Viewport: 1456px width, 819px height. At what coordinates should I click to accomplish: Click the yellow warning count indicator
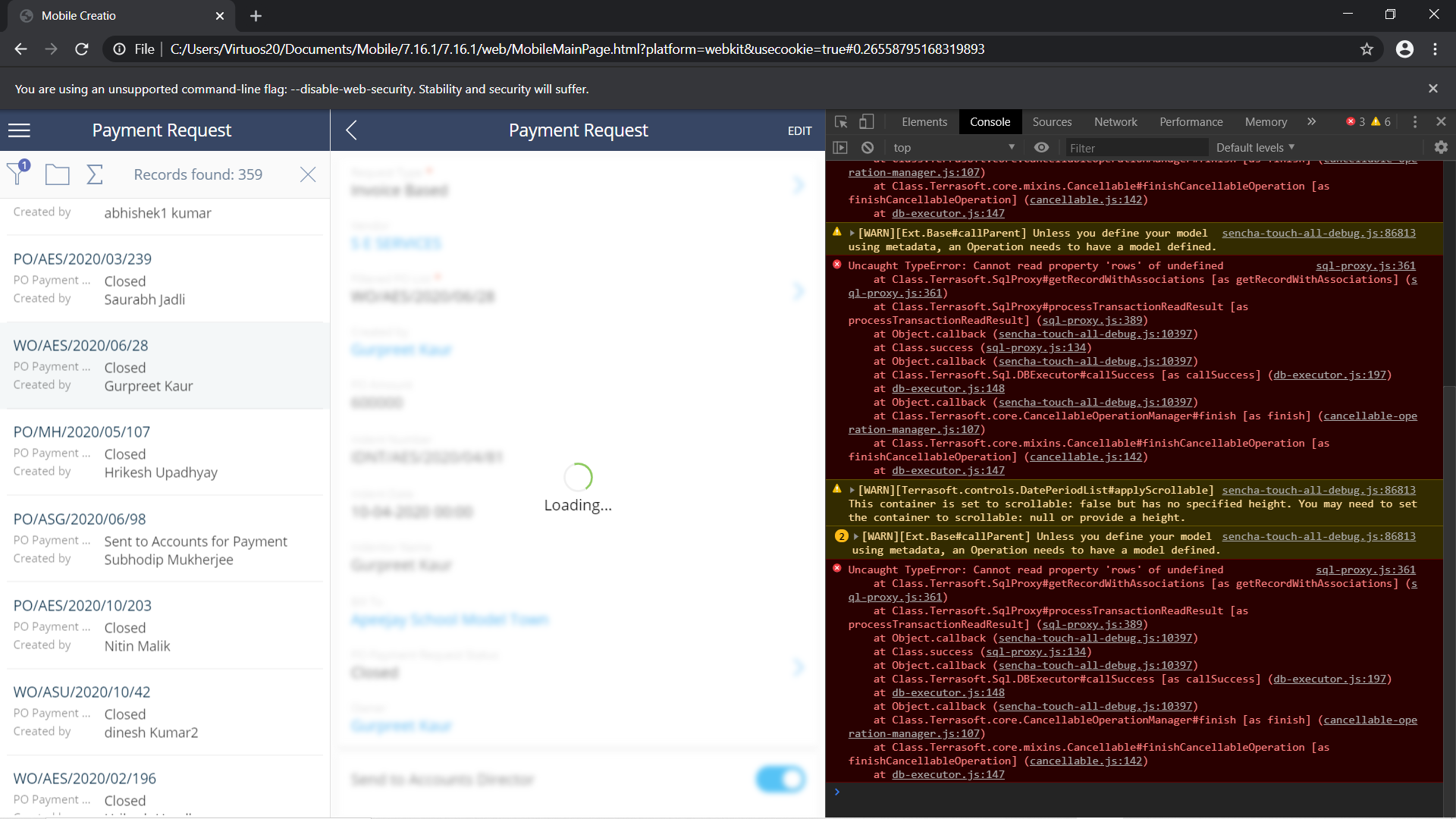[1382, 121]
